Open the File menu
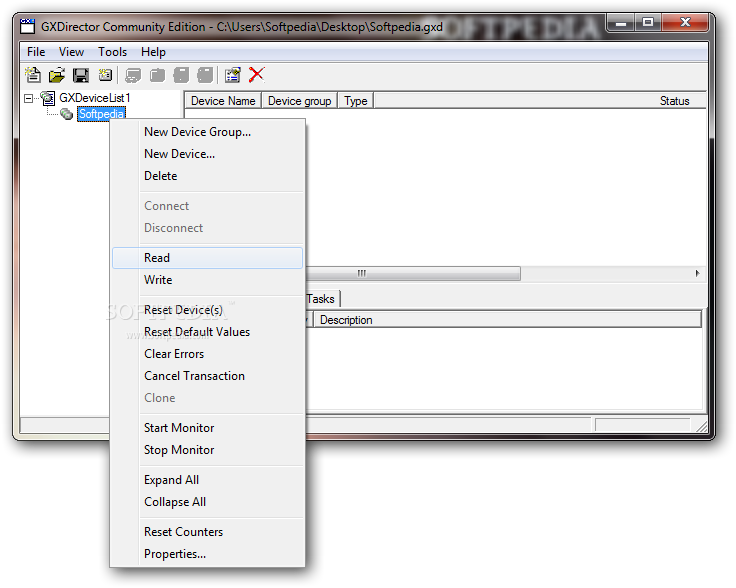Screen dimensions: 736x588 (x=36, y=52)
